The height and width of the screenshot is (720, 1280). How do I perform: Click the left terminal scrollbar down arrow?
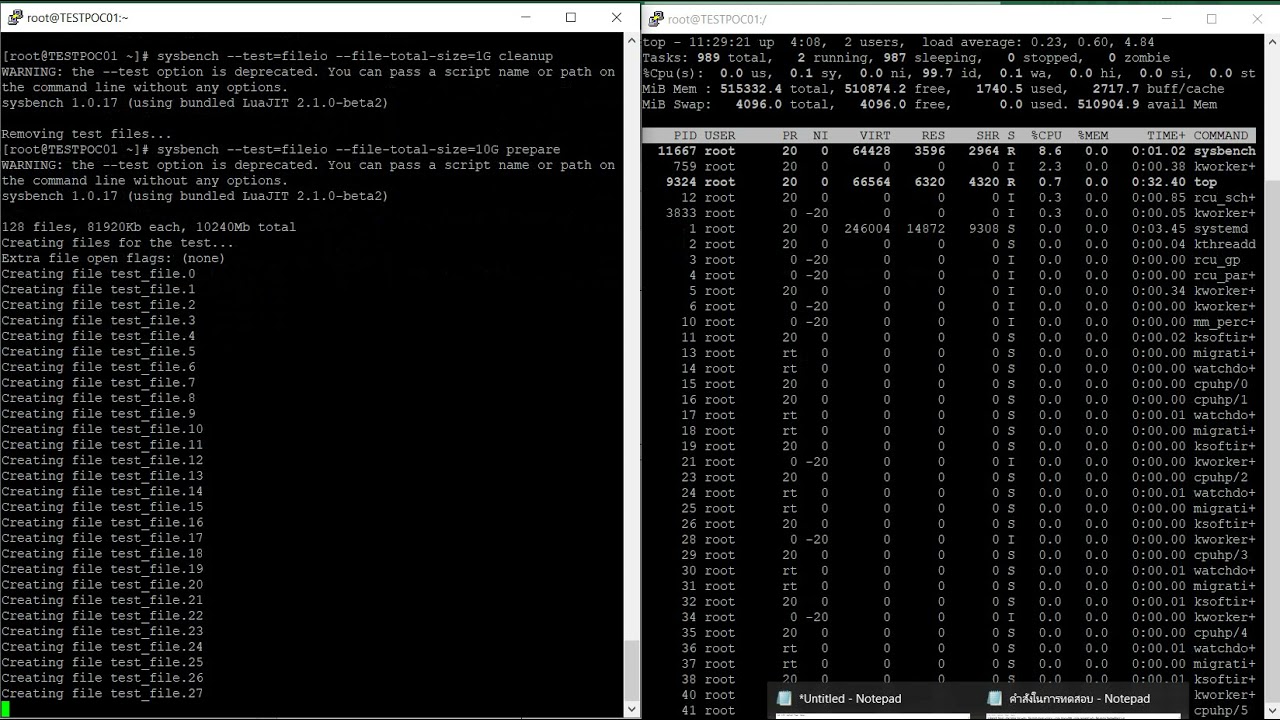point(631,709)
